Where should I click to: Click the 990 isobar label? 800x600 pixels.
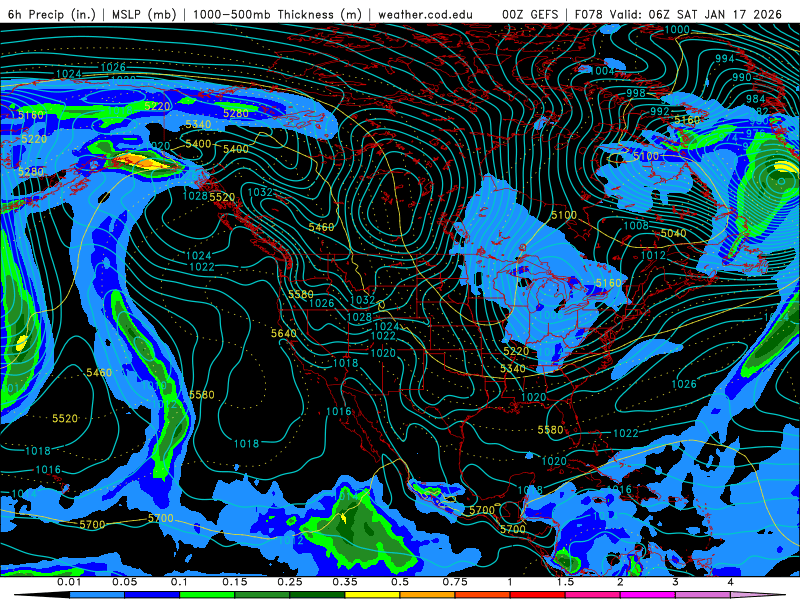(x=742, y=77)
